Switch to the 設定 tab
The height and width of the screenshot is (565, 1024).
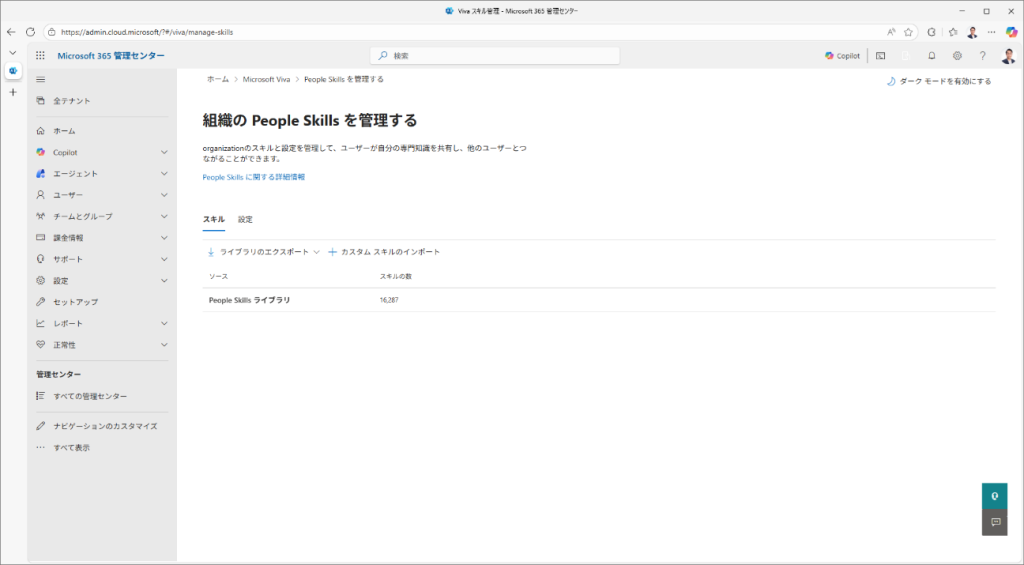coord(245,219)
